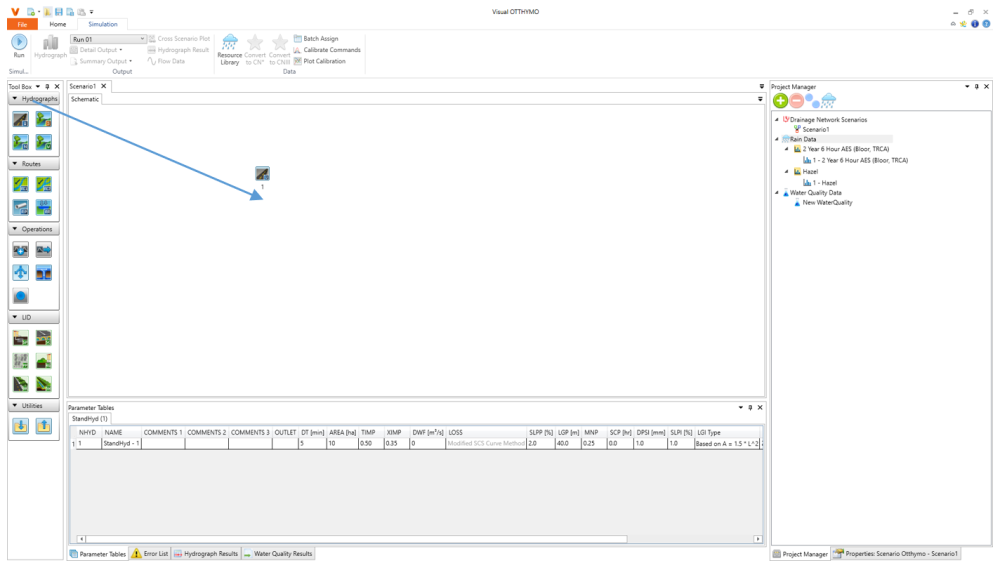Click the TIMP cell showing 0.50

(x=371, y=444)
